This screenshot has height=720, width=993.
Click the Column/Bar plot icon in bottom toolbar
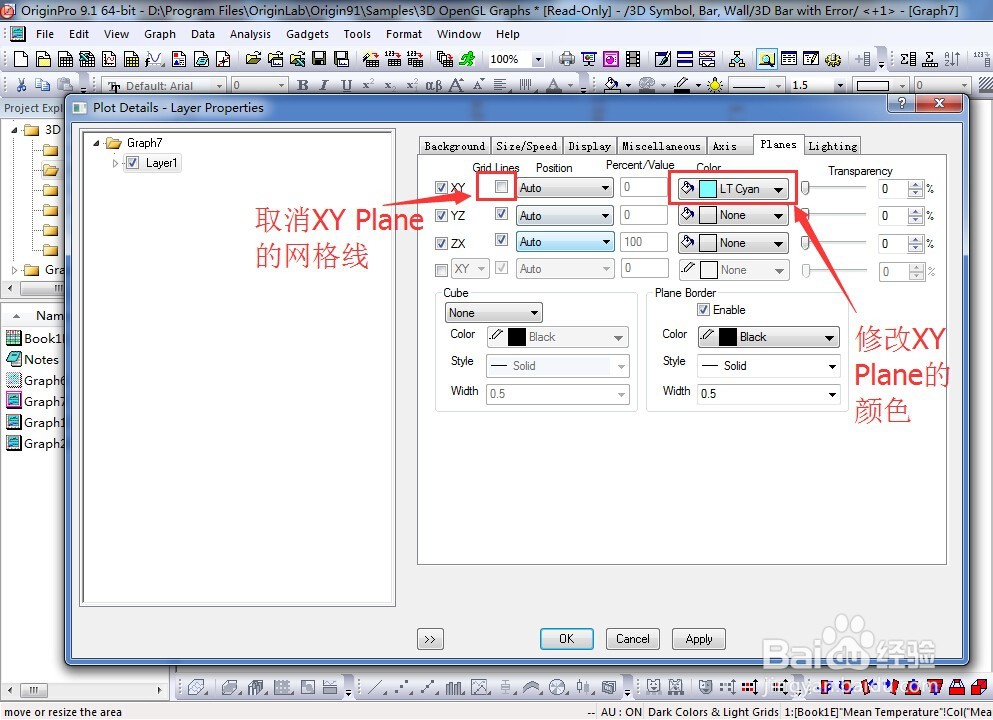click(x=454, y=687)
